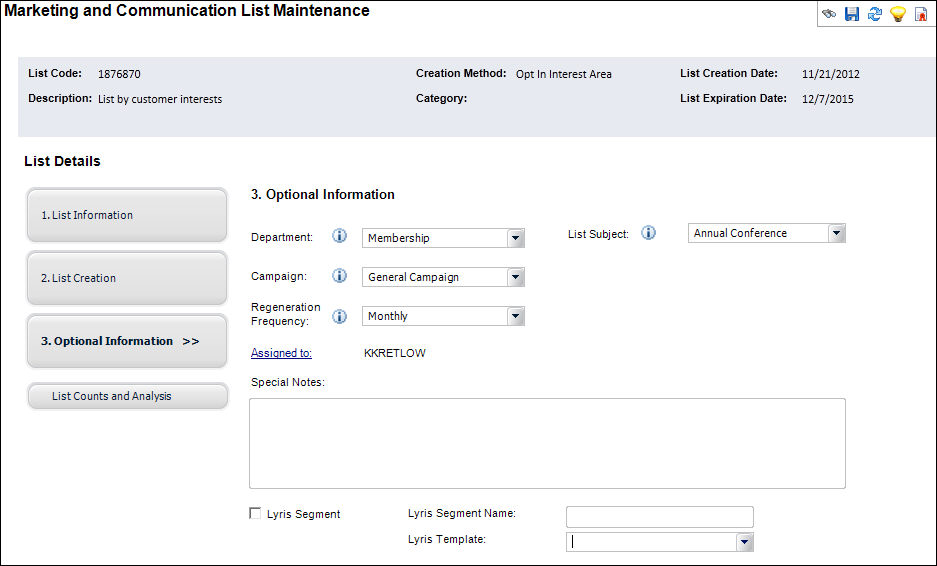Click the info icon next to Department

click(x=340, y=237)
